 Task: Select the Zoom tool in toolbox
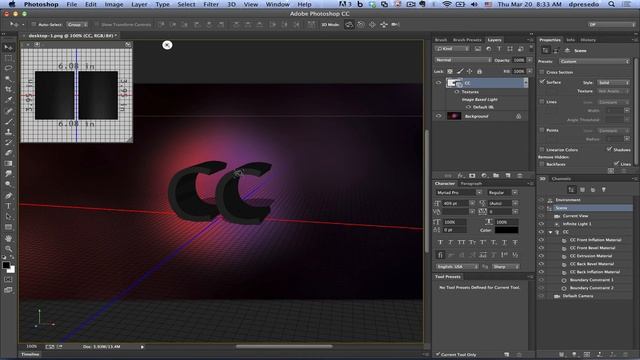pos(8,249)
